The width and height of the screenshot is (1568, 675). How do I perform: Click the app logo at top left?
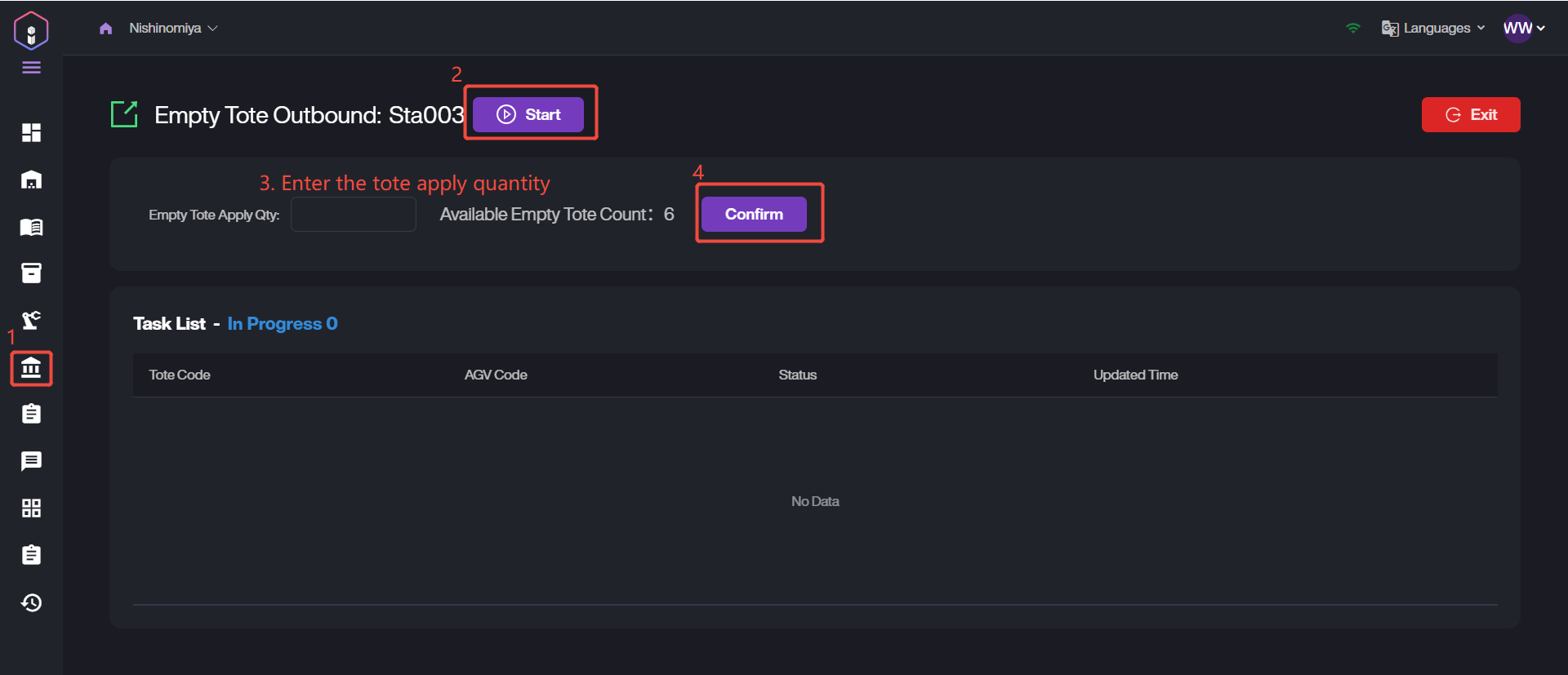coord(31,31)
